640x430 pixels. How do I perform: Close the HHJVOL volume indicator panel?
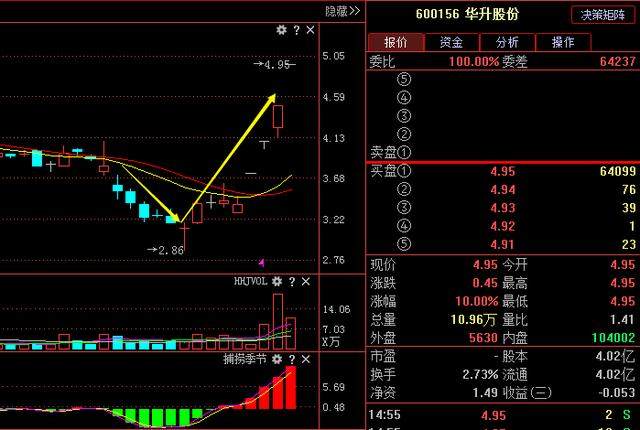pyautogui.click(x=305, y=281)
